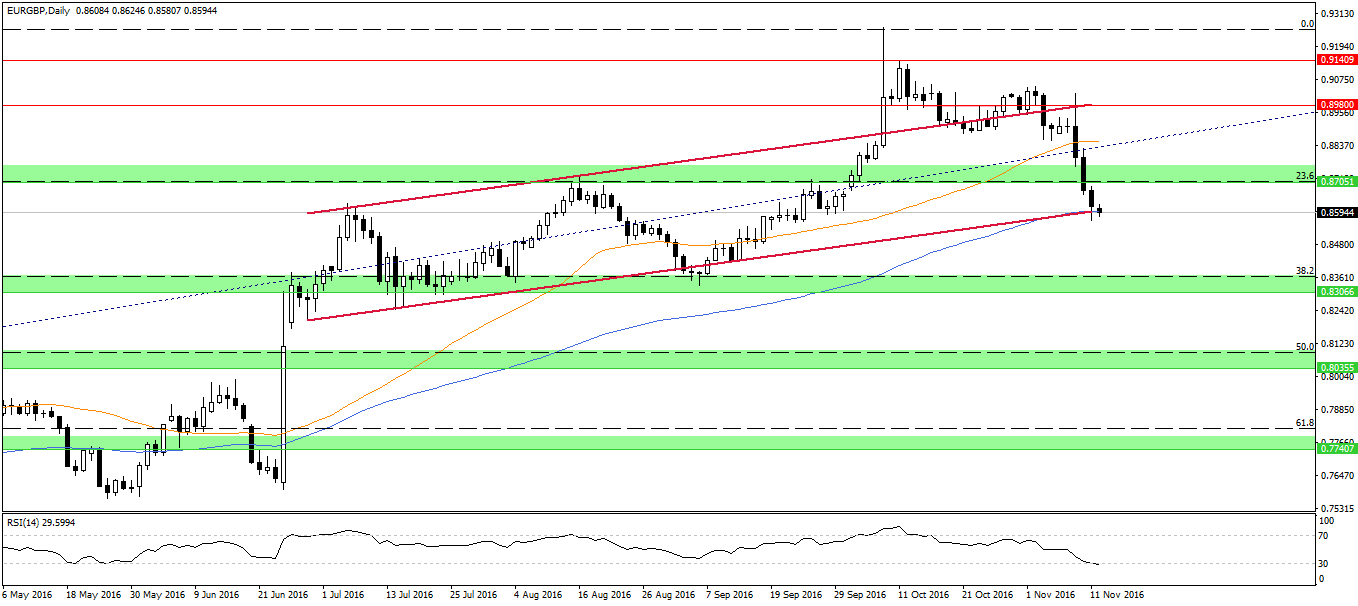
Task: Click the 21 Jun 2016 date label
Action: (x=283, y=594)
